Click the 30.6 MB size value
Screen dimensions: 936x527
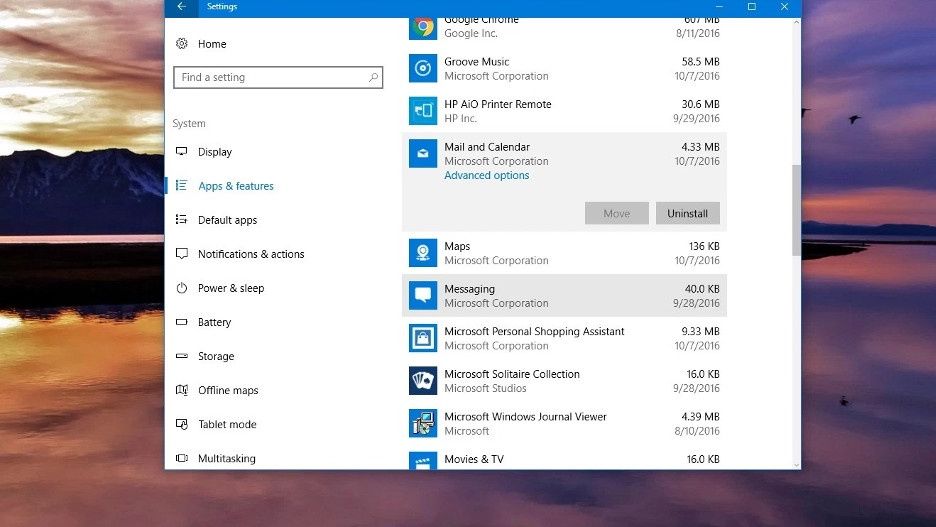pyautogui.click(x=700, y=104)
